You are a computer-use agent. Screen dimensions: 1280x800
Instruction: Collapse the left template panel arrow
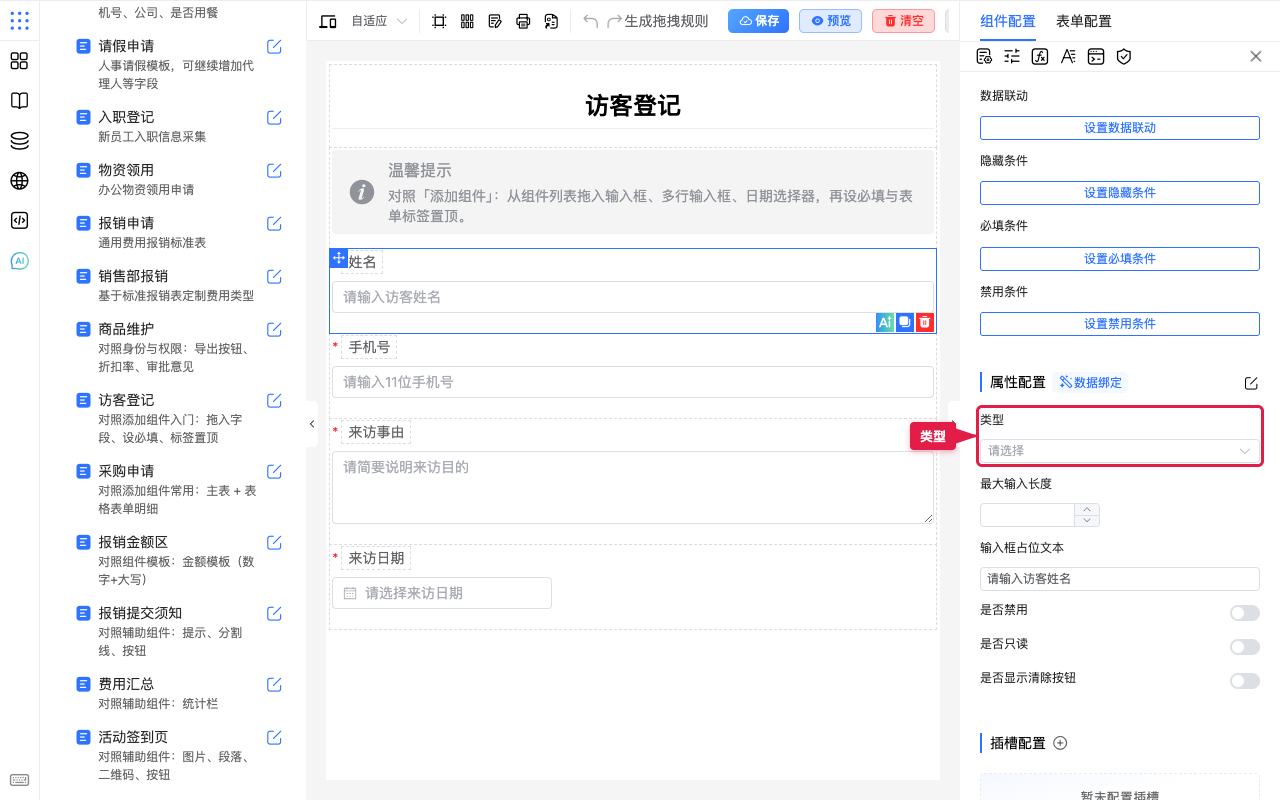click(x=311, y=424)
